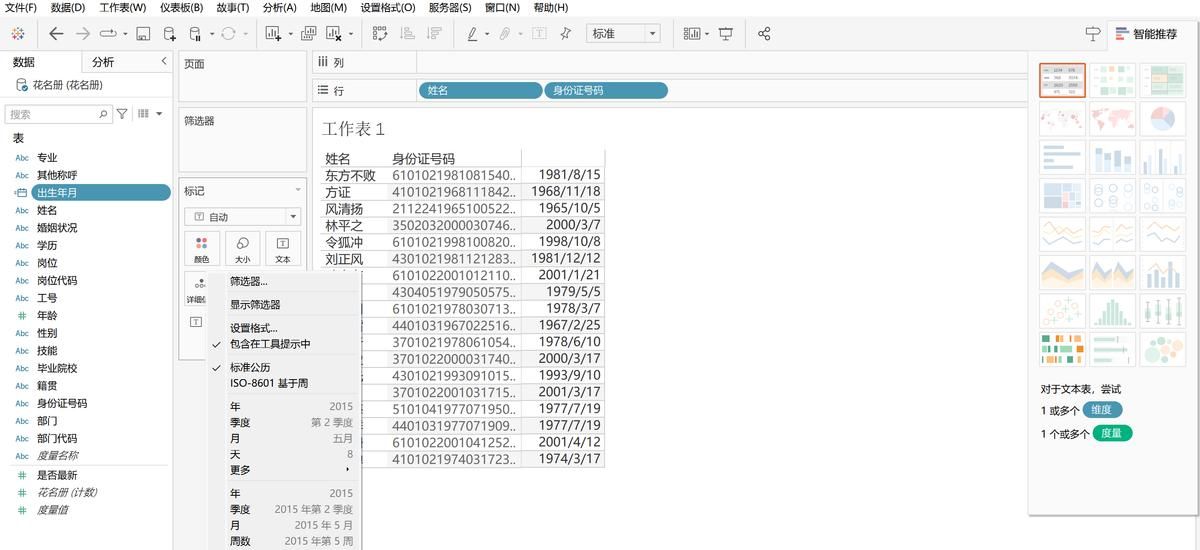
Task: Select the pie chart type thumbnail
Action: pyautogui.click(x=1162, y=121)
